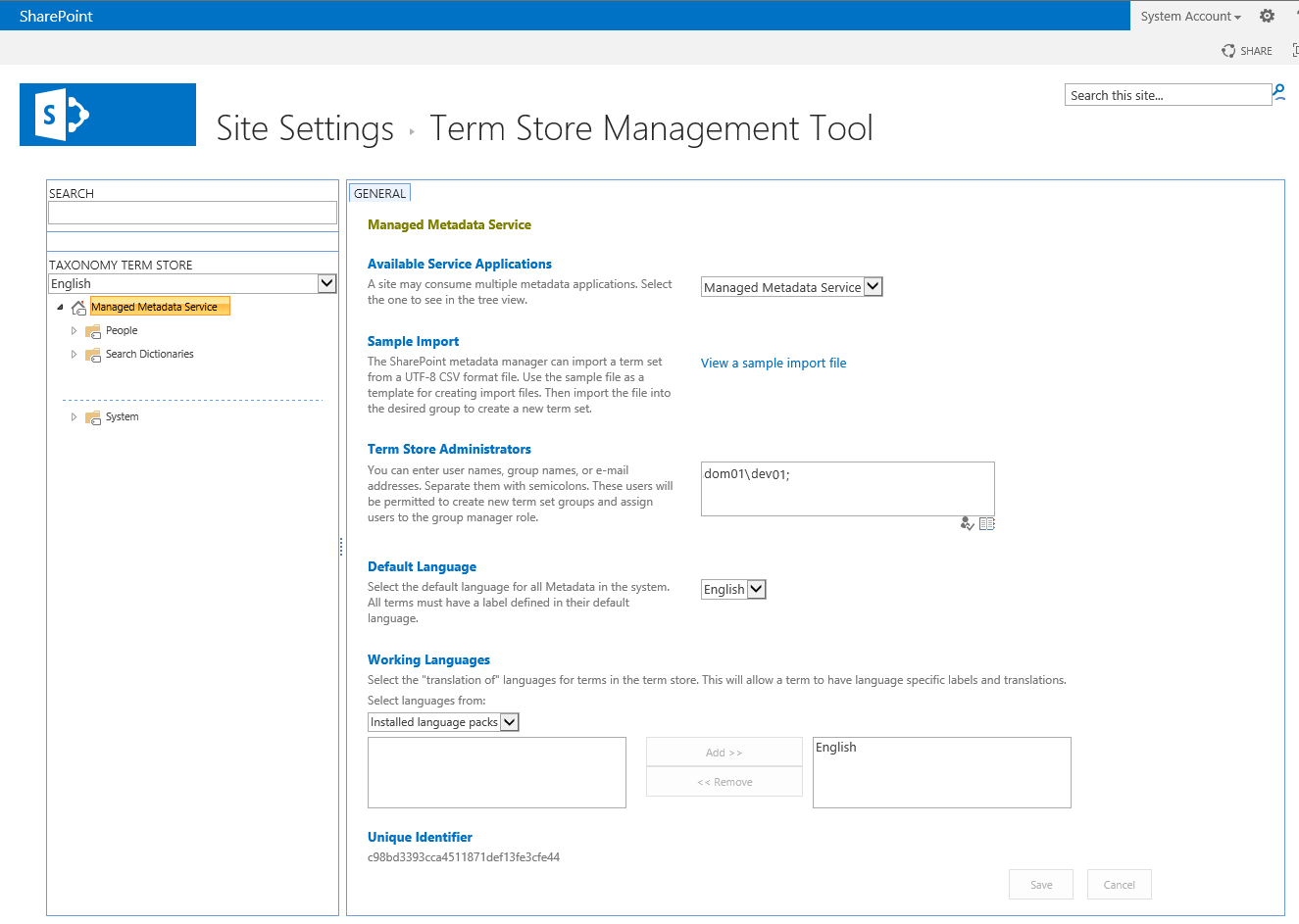Expand the Search Dictionaries group
The width and height of the screenshot is (1299, 924).
click(74, 355)
